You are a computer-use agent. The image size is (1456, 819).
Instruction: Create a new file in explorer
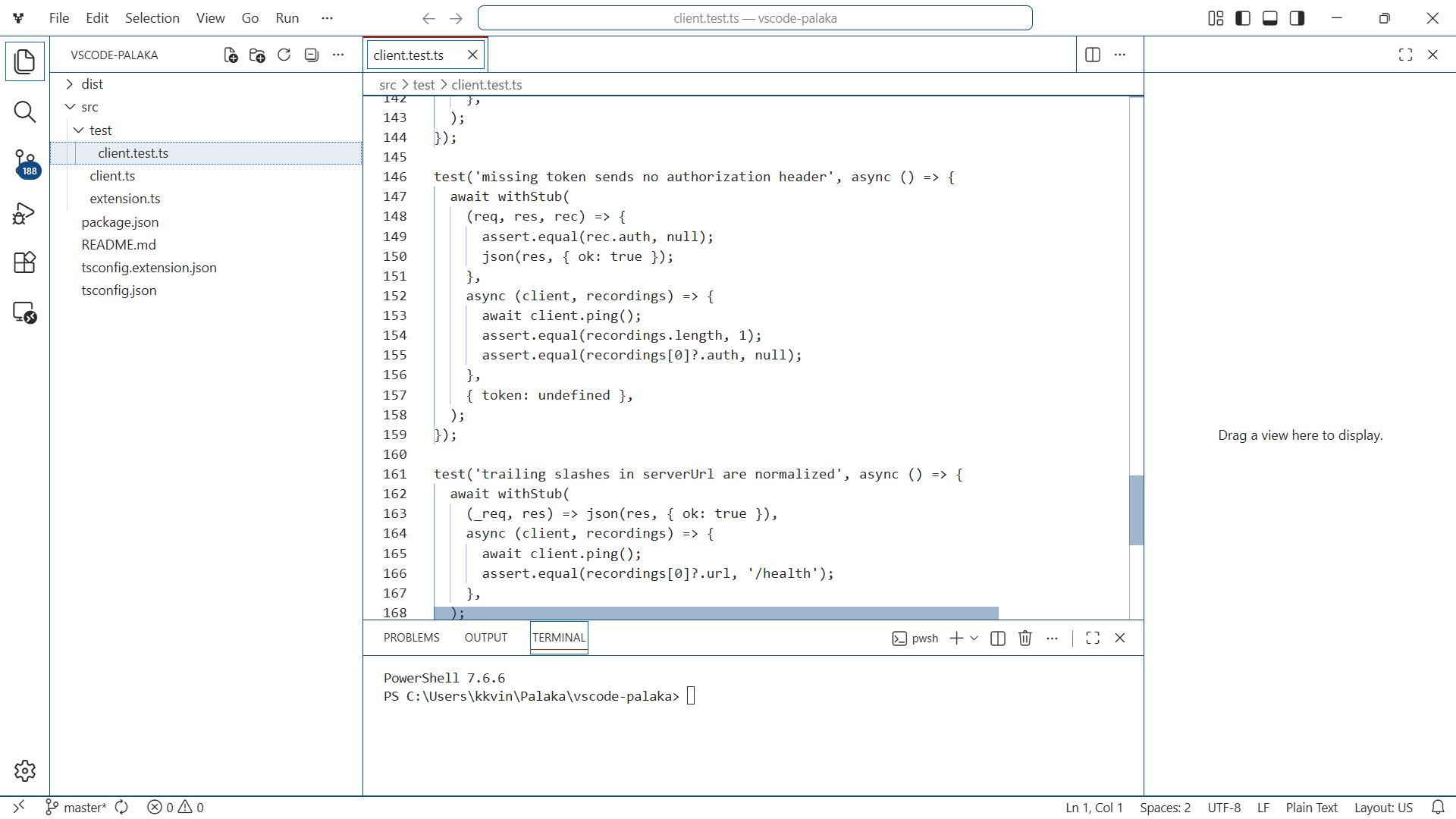point(231,55)
